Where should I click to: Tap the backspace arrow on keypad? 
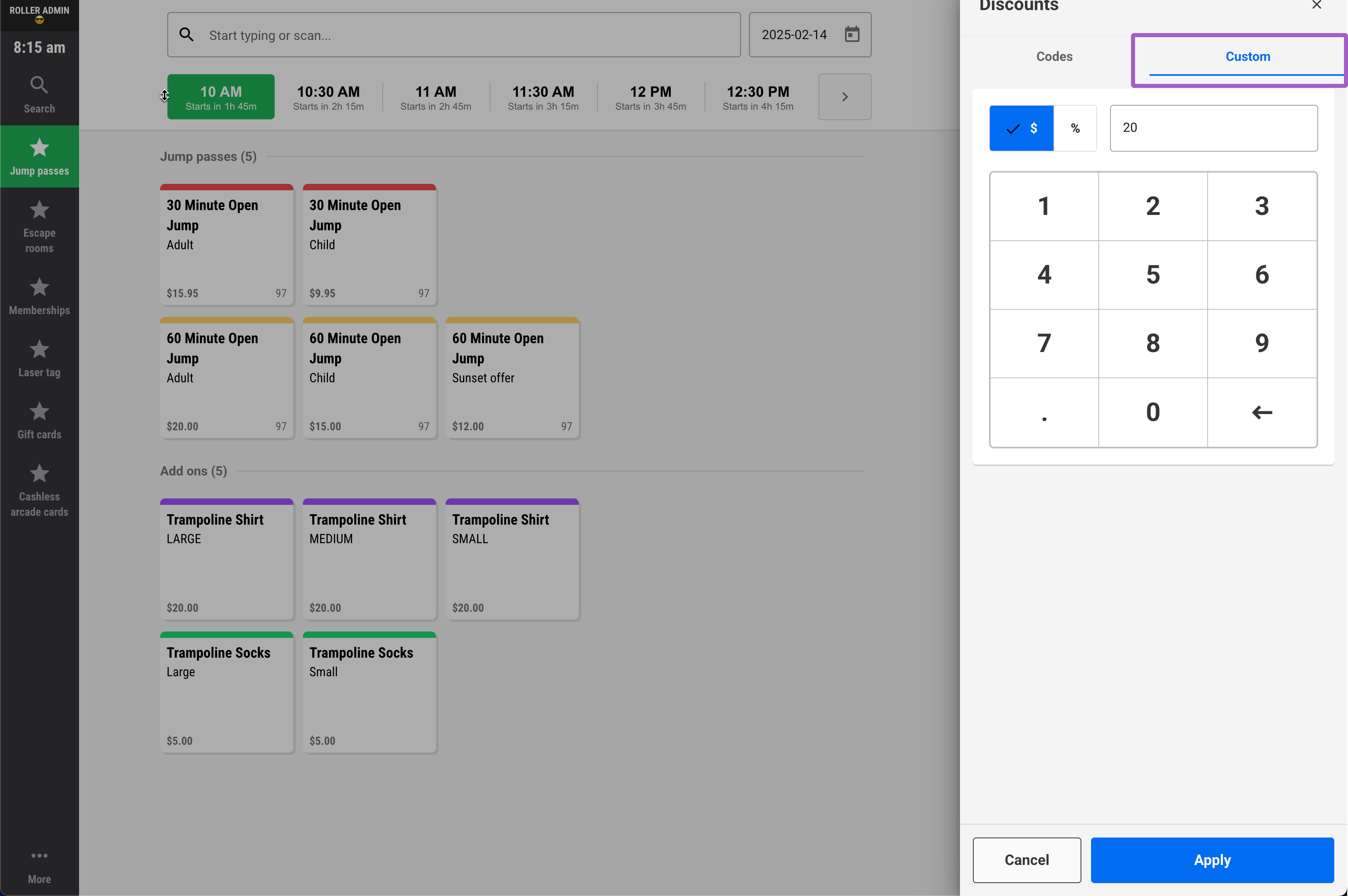click(1262, 412)
